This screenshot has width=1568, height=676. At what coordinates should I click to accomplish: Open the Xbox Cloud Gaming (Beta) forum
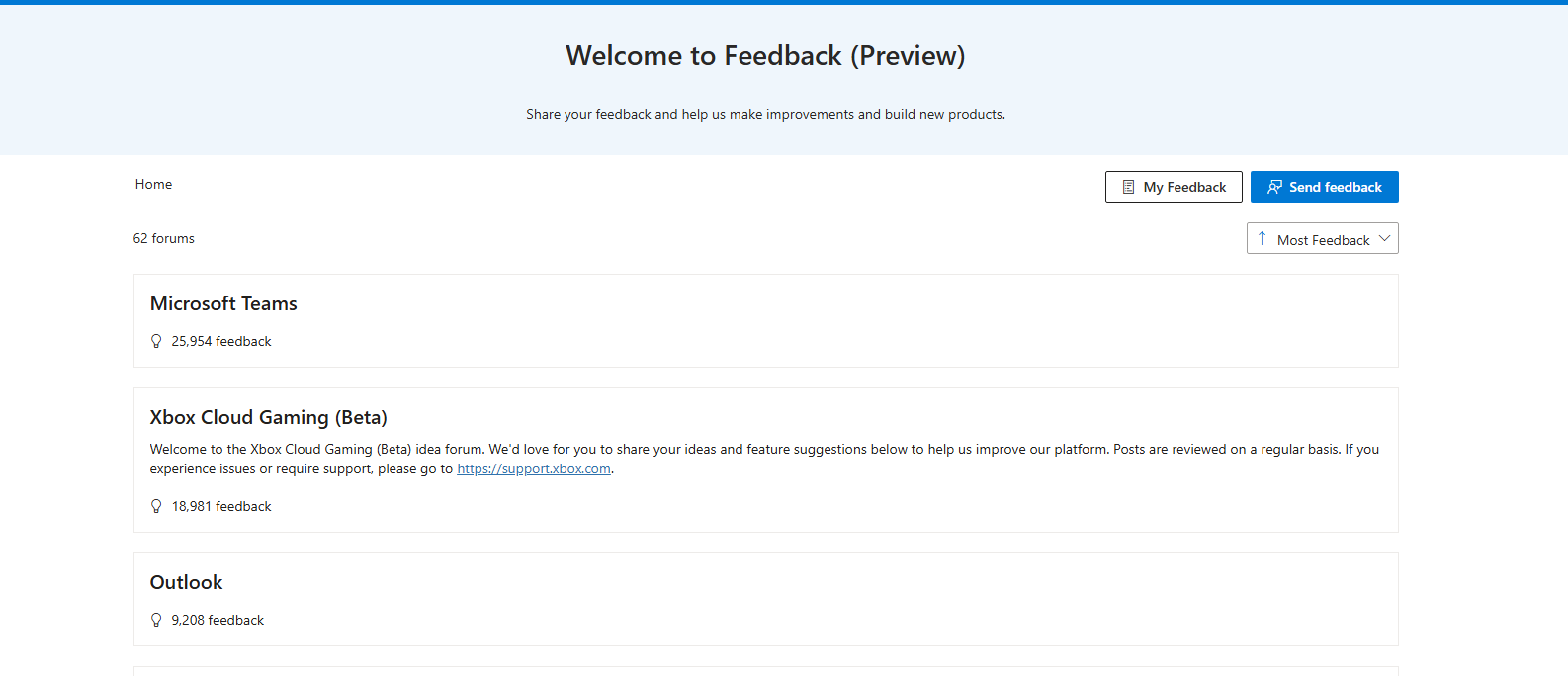click(x=268, y=417)
